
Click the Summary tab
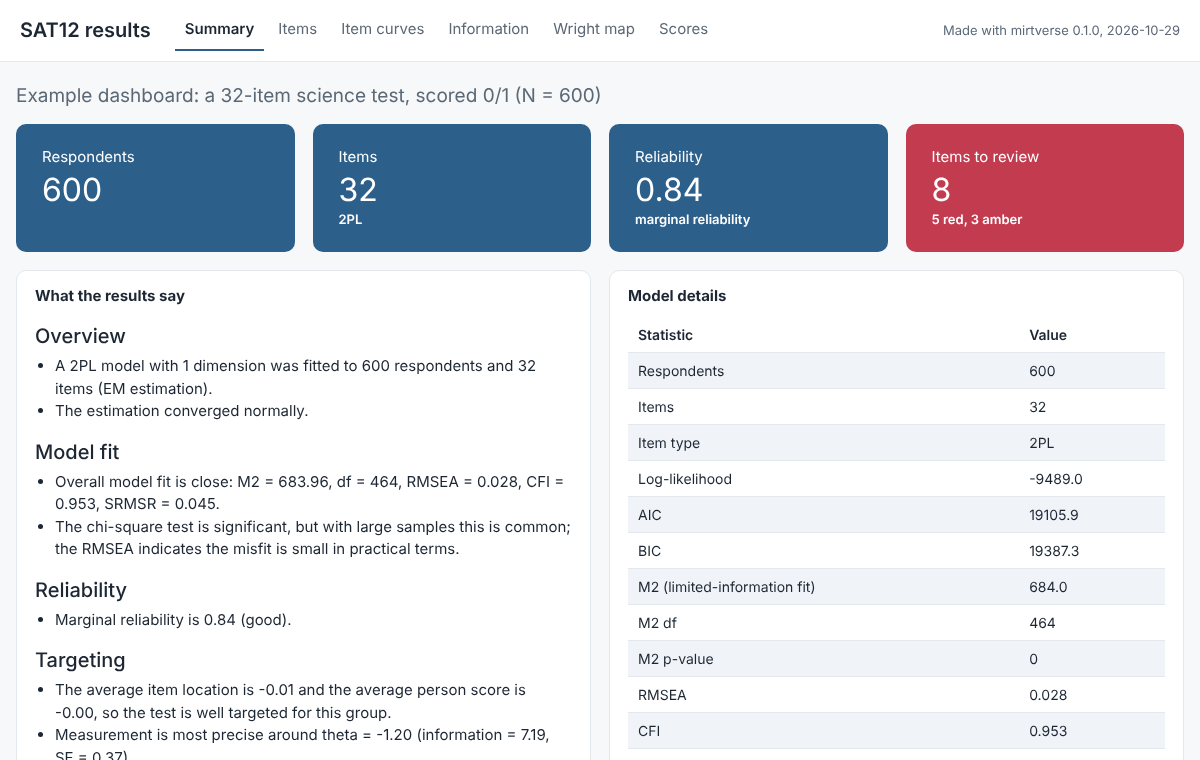219,29
